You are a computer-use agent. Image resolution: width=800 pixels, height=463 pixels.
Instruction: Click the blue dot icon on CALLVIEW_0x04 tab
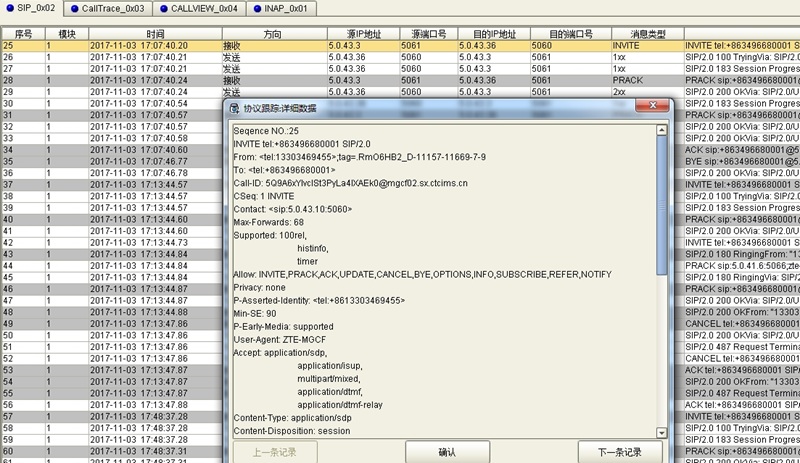click(x=163, y=9)
